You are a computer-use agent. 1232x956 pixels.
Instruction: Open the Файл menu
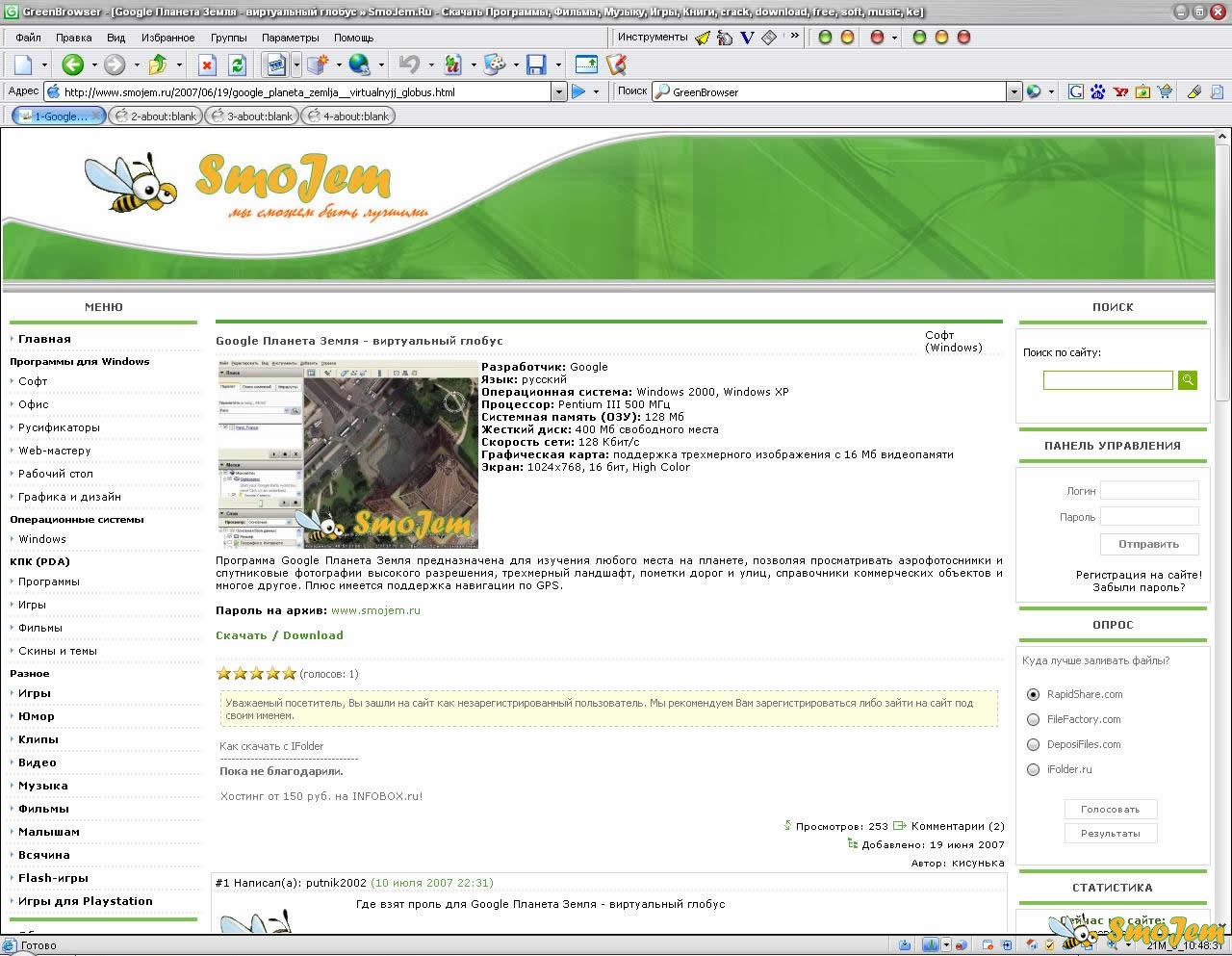coord(28,38)
